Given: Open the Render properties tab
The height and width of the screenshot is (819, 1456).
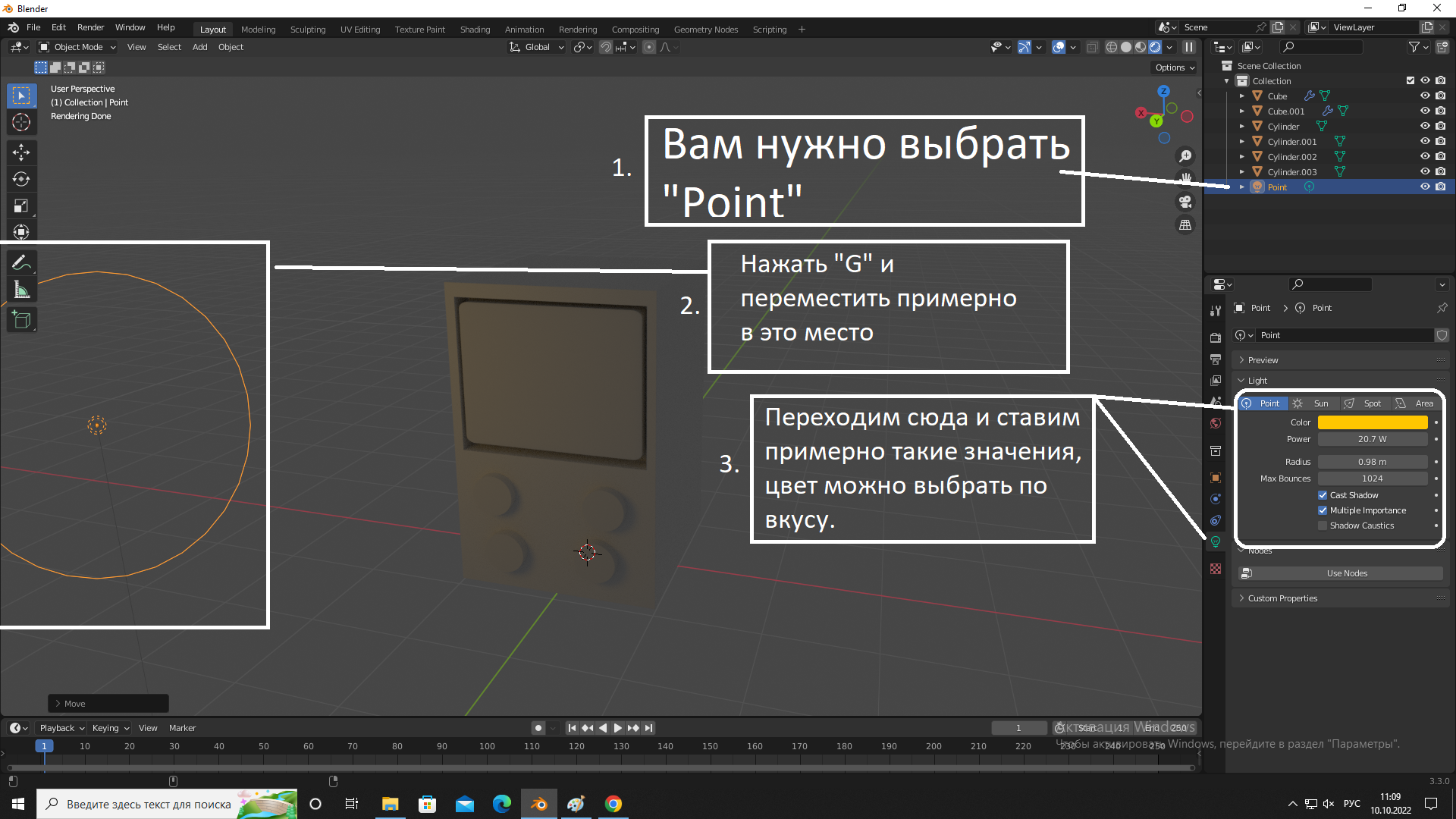Looking at the screenshot, I should tap(1216, 337).
